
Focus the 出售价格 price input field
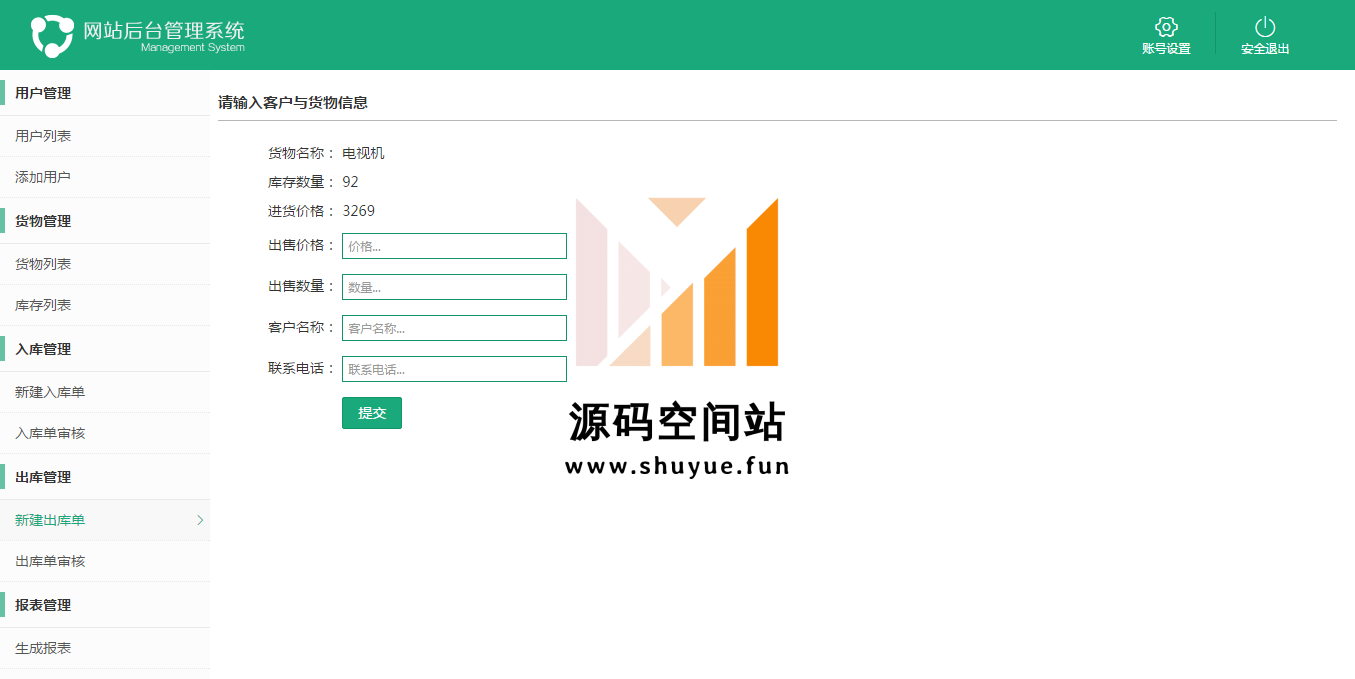point(454,246)
